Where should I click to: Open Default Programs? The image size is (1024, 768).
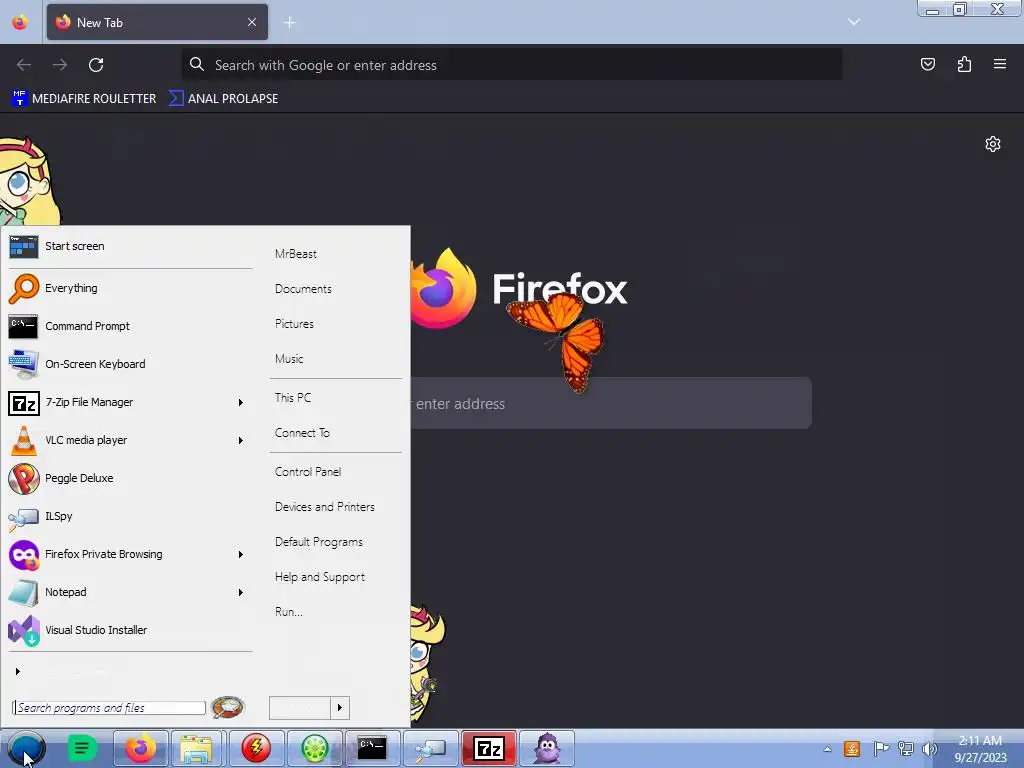[319, 542]
